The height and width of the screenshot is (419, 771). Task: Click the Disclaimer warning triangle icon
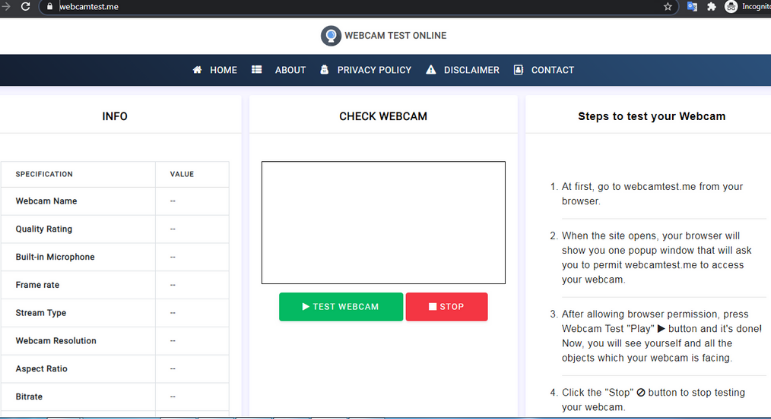pos(431,70)
